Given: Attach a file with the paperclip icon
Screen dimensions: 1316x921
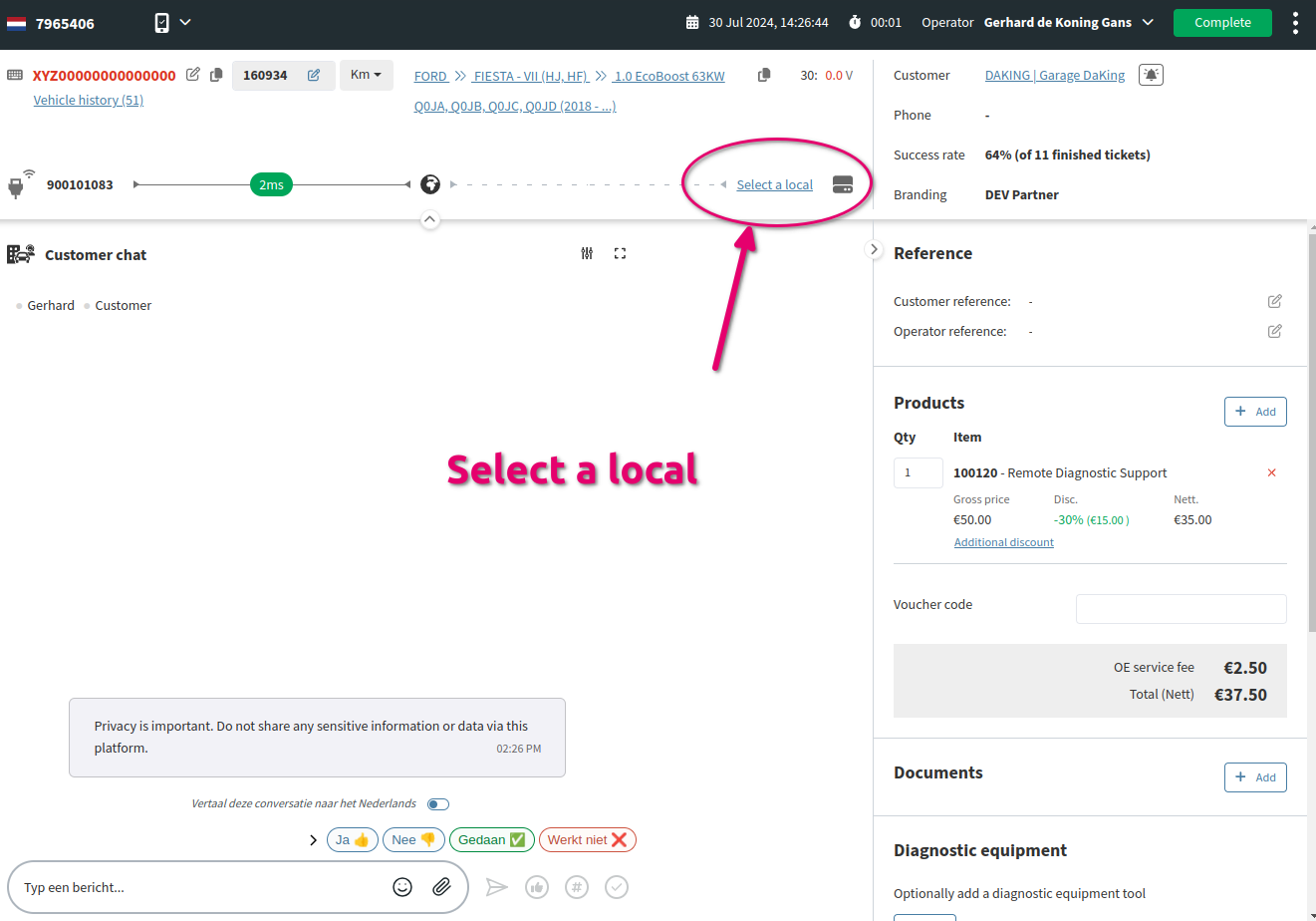Looking at the screenshot, I should pos(442,886).
